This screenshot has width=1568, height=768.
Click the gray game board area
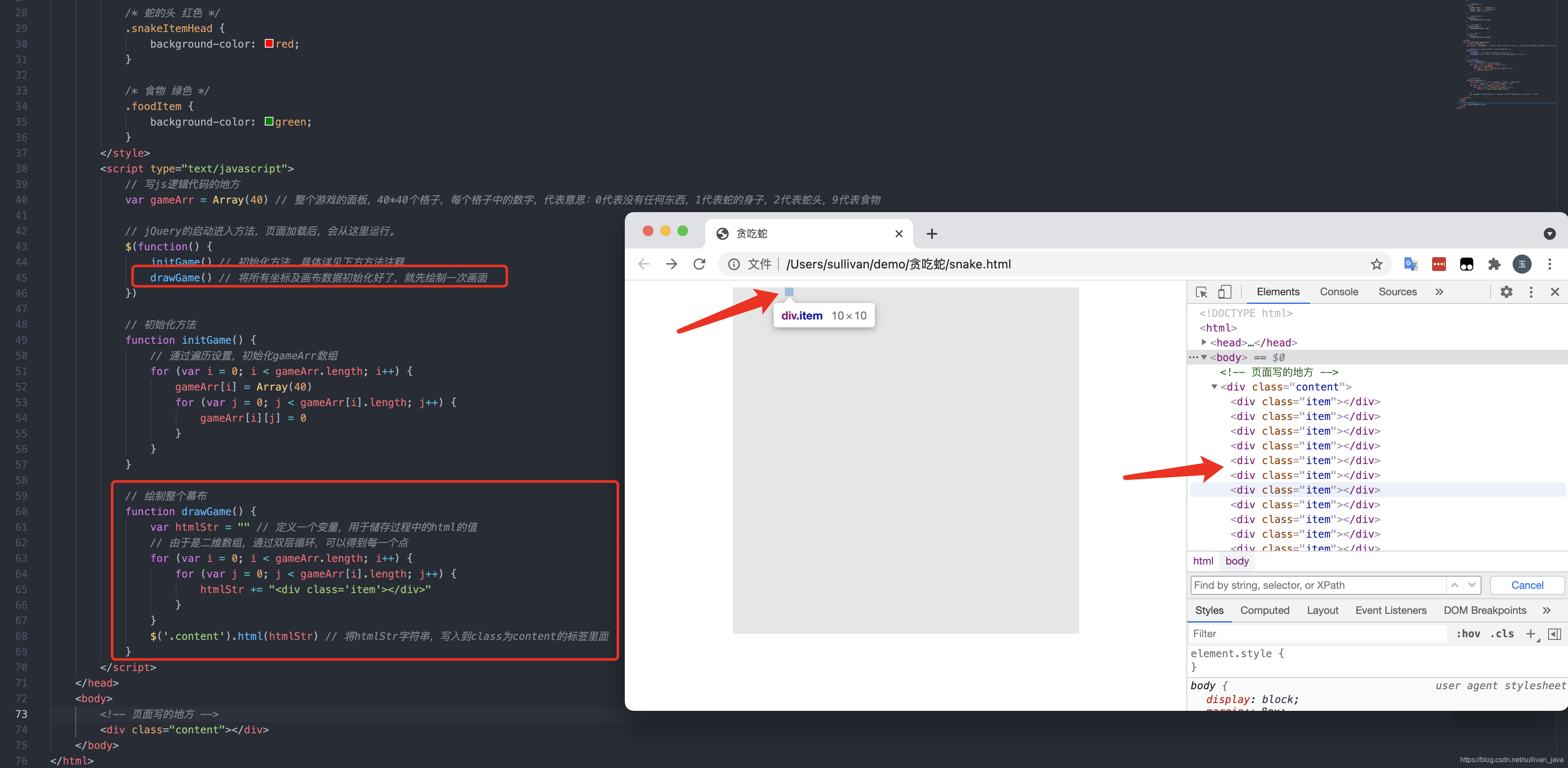tap(905, 461)
